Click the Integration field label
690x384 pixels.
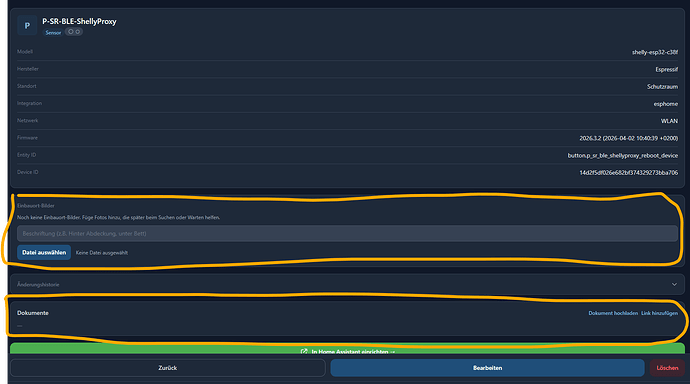(x=29, y=103)
